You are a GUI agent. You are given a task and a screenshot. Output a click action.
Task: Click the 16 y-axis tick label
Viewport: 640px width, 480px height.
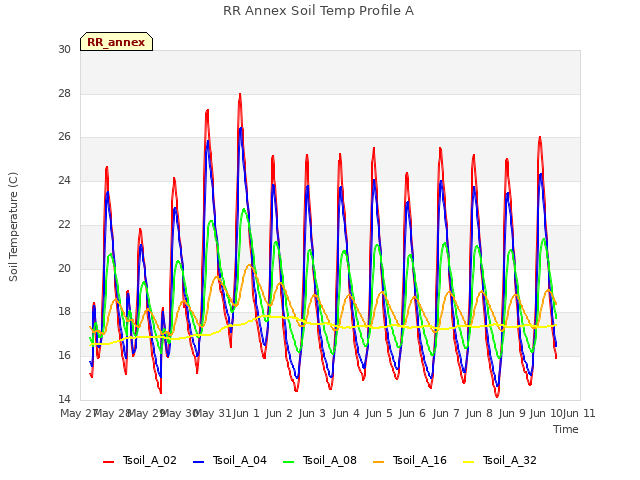tap(64, 356)
